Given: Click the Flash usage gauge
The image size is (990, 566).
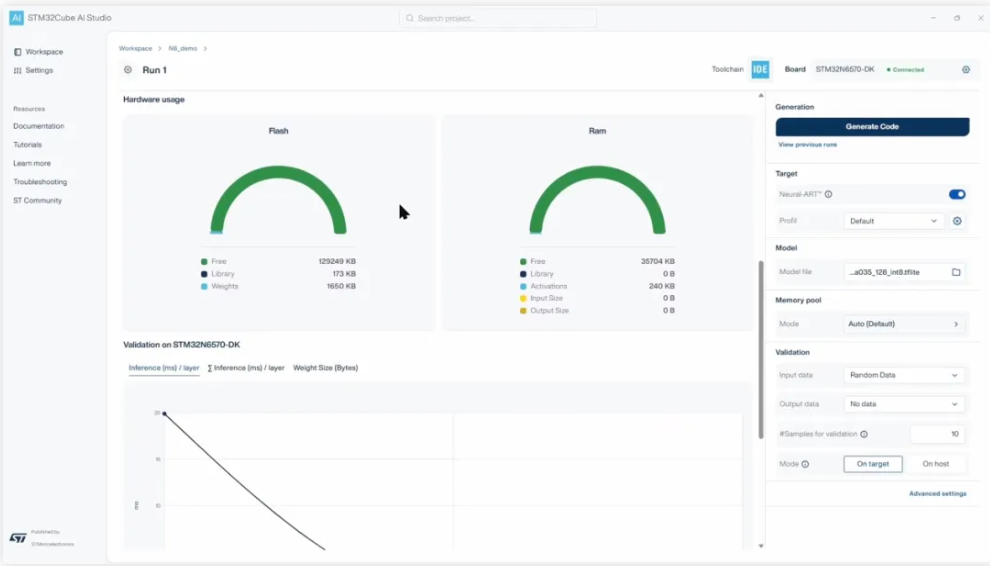Looking at the screenshot, I should [x=278, y=200].
